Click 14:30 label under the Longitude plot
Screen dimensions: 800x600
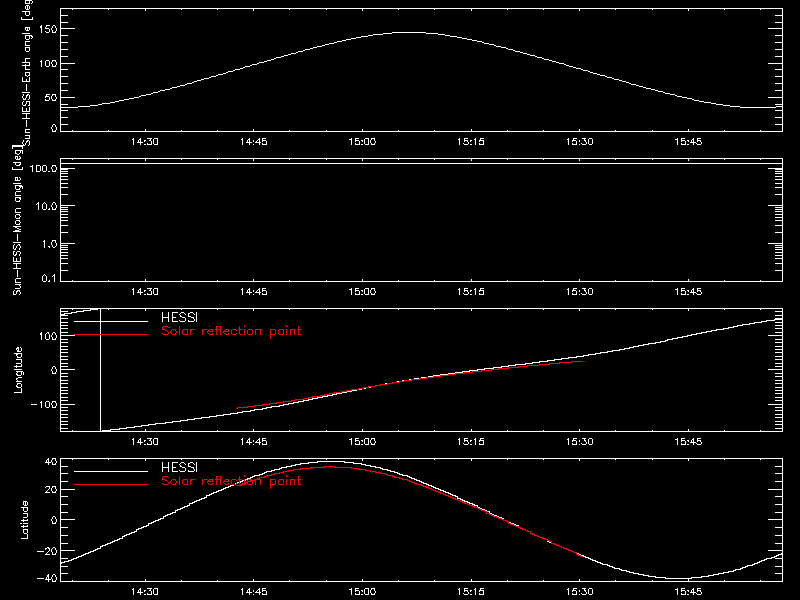pyautogui.click(x=145, y=442)
